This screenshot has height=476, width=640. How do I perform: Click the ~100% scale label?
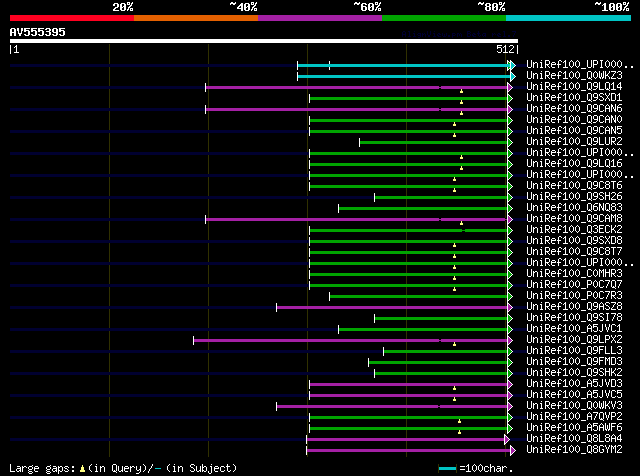click(x=612, y=7)
